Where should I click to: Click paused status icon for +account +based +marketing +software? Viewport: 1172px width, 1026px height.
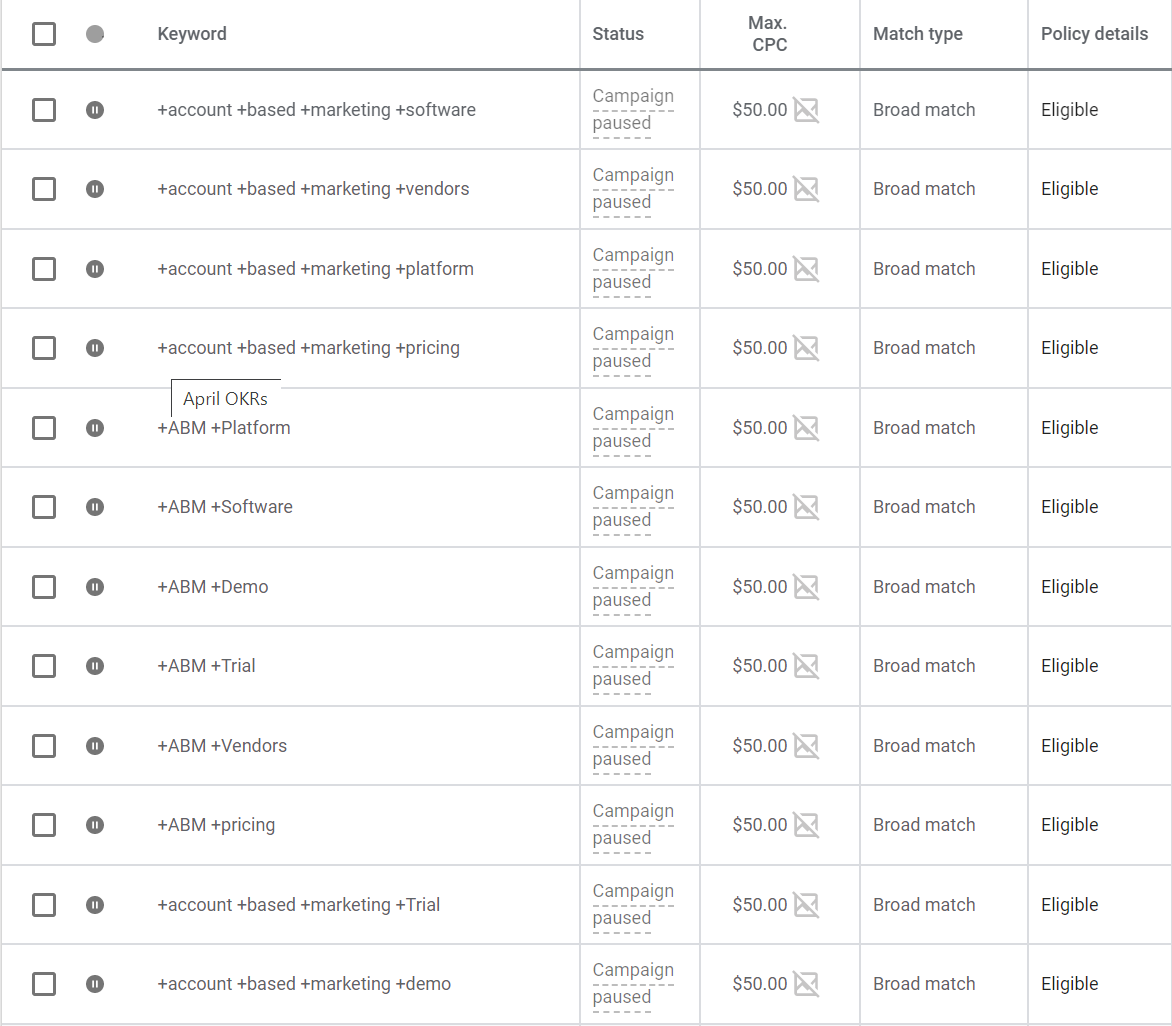95,110
